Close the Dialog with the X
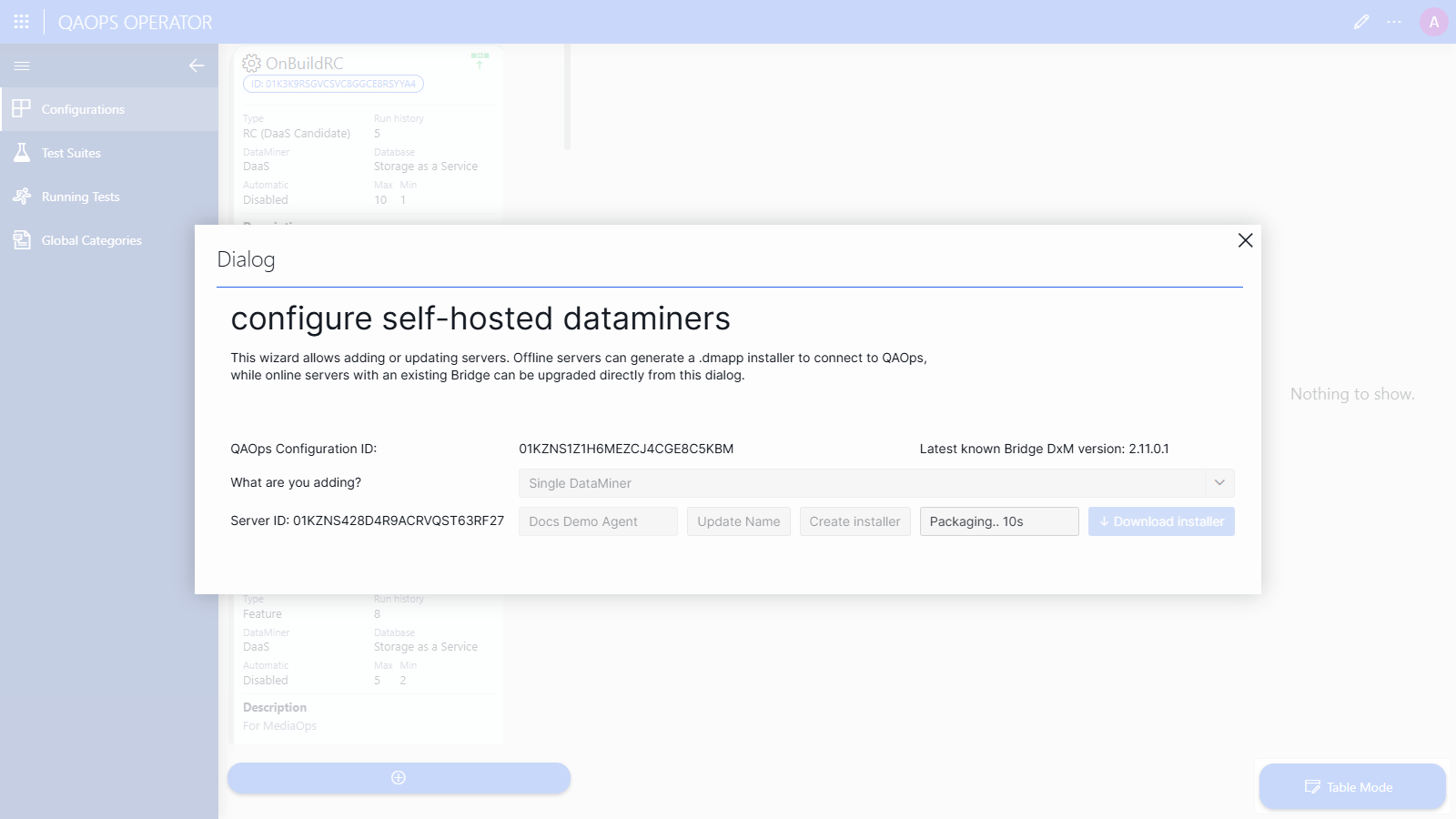This screenshot has width=1456, height=819. point(1246,240)
